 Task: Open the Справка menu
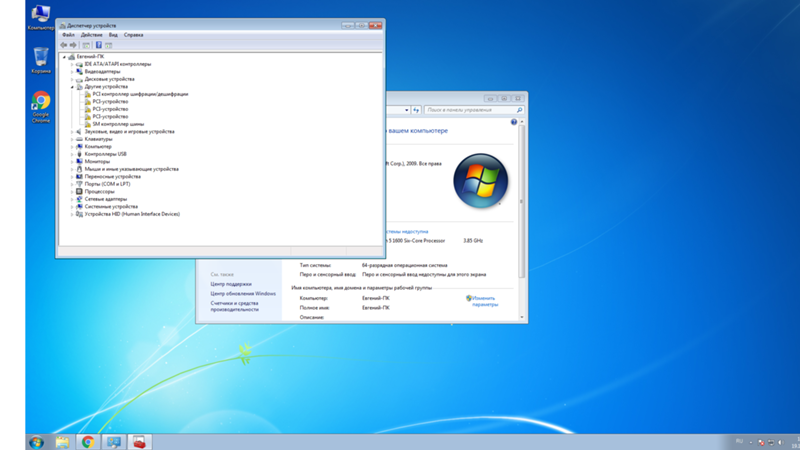(x=134, y=35)
